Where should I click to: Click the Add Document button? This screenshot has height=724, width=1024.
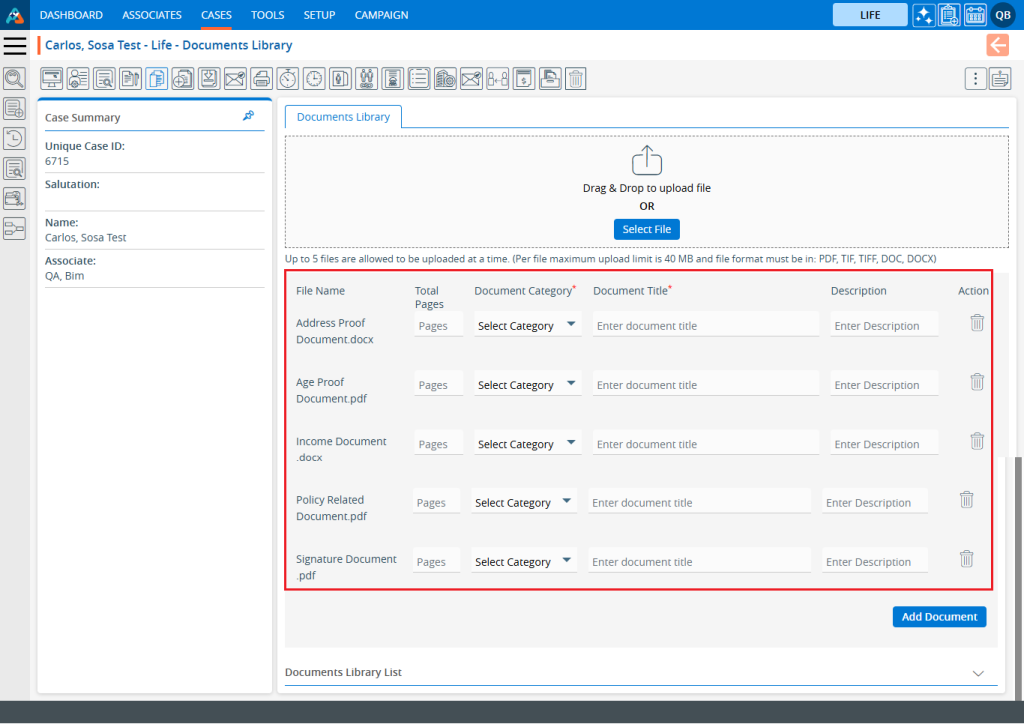(x=939, y=617)
